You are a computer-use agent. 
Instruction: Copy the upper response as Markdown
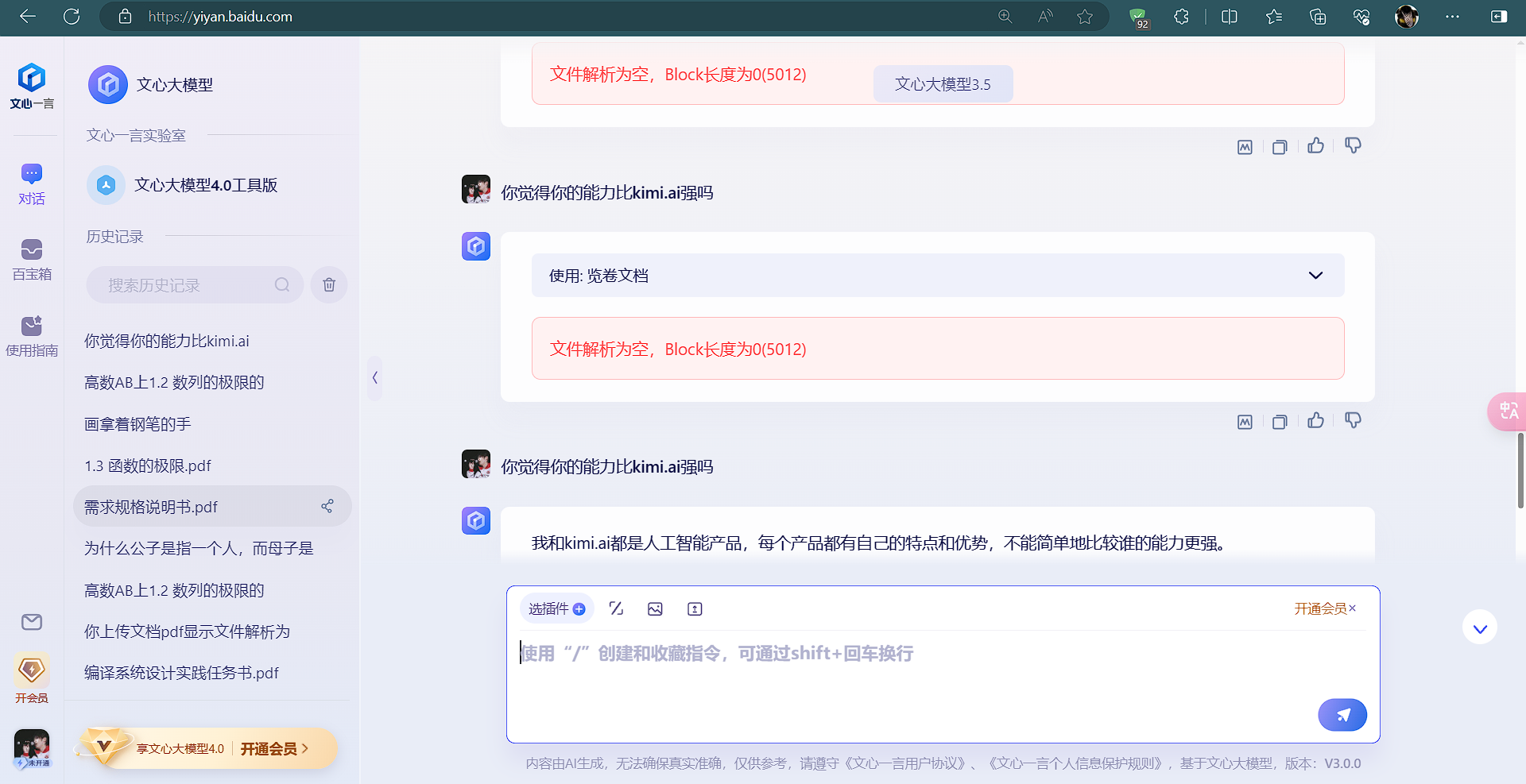[x=1245, y=147]
